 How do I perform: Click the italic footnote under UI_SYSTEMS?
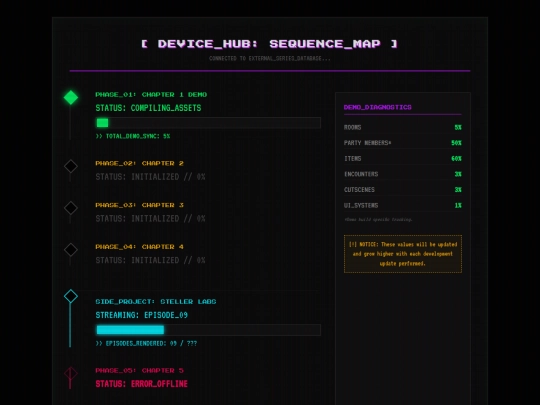tap(378, 219)
